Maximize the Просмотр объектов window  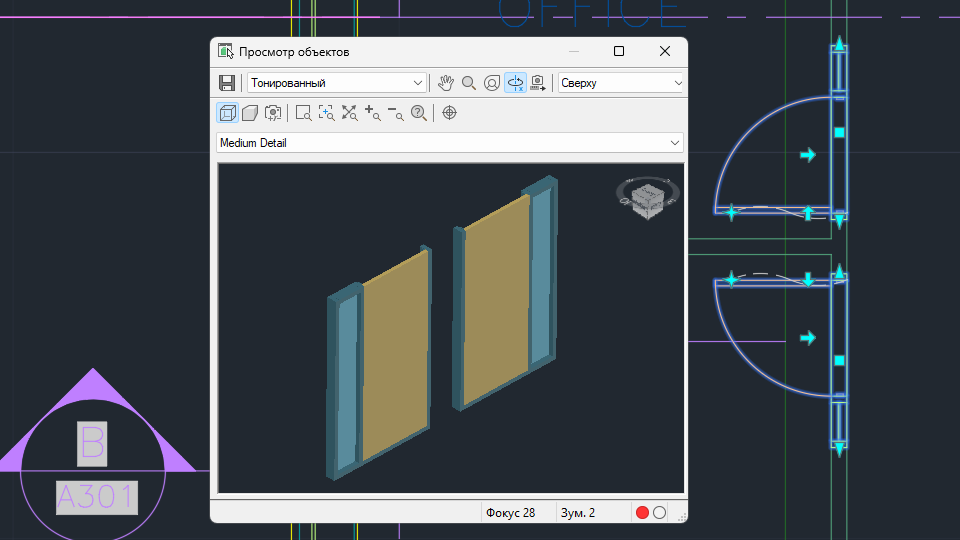619,51
